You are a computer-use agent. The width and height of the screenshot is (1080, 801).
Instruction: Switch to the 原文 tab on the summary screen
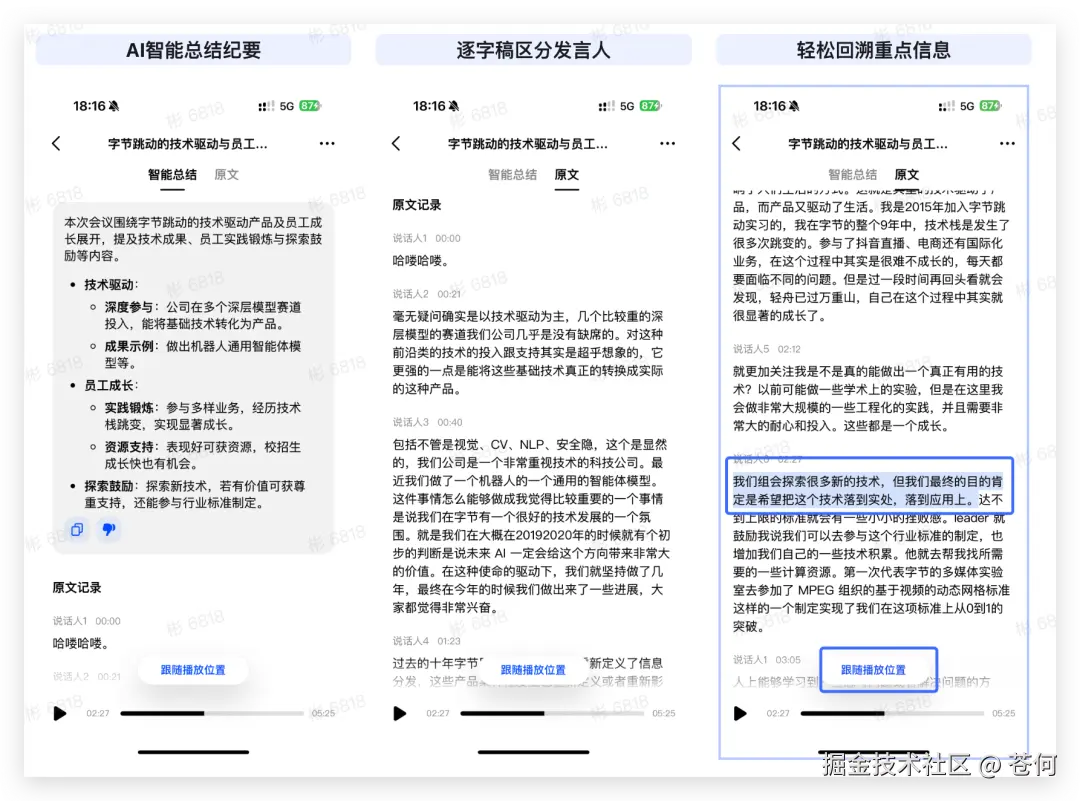coord(225,174)
